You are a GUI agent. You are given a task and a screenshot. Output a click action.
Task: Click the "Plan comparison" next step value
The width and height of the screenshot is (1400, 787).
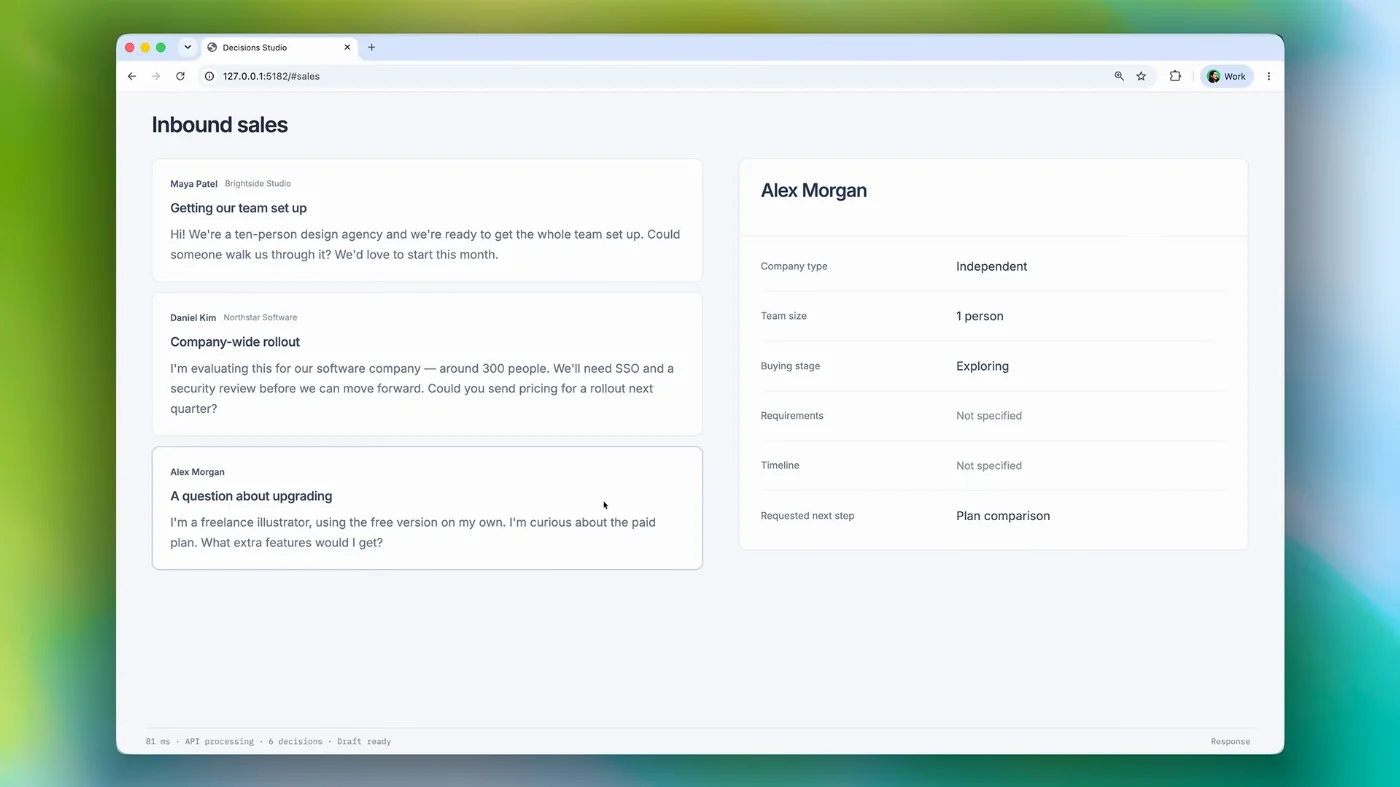click(x=1003, y=516)
